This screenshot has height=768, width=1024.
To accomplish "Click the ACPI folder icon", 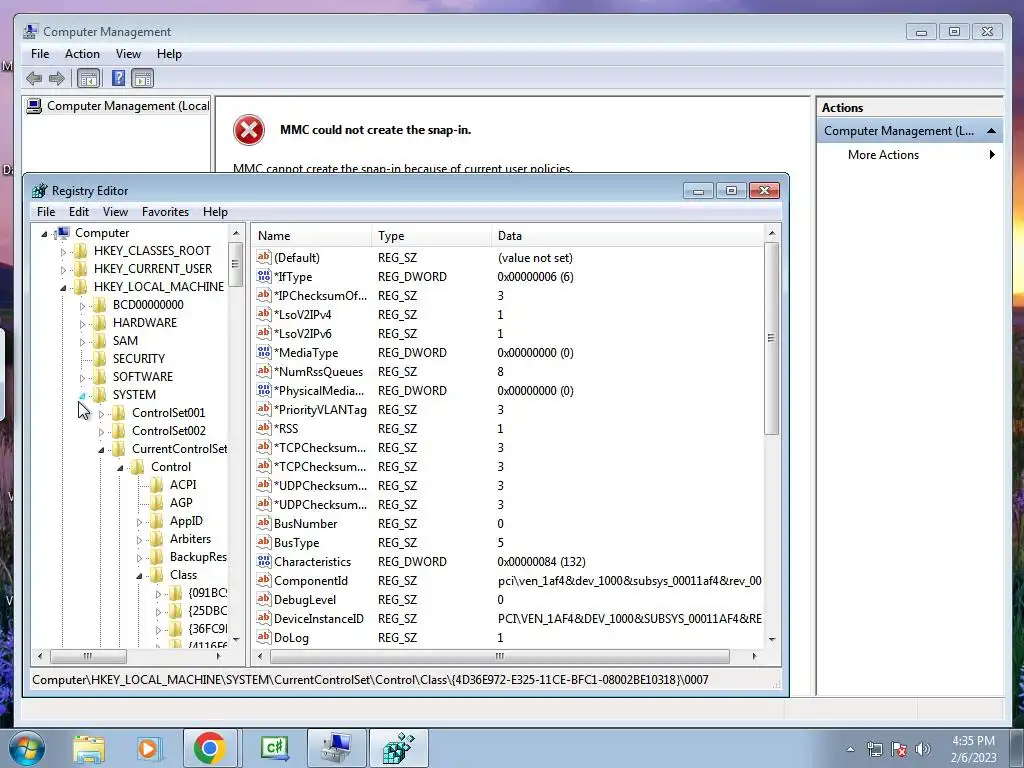I will click(157, 485).
